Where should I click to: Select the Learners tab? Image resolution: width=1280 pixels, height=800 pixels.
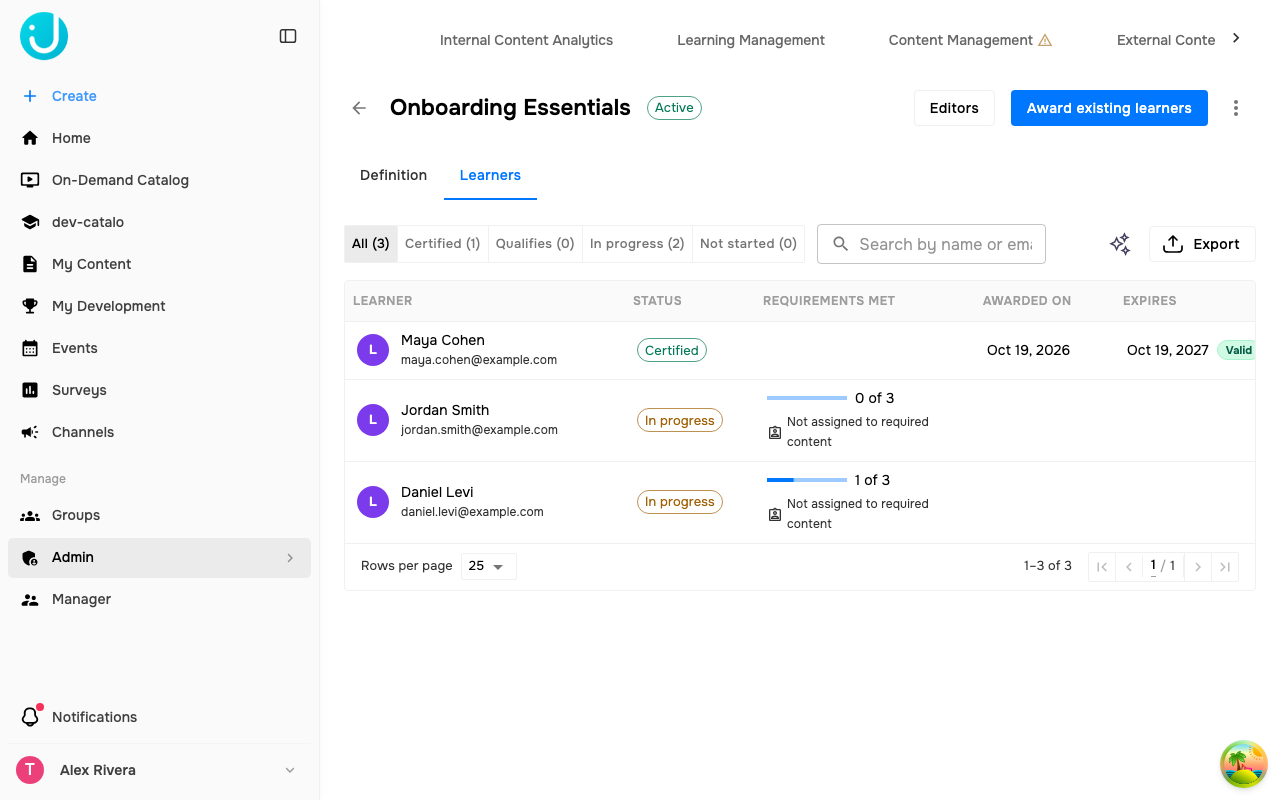pos(490,175)
